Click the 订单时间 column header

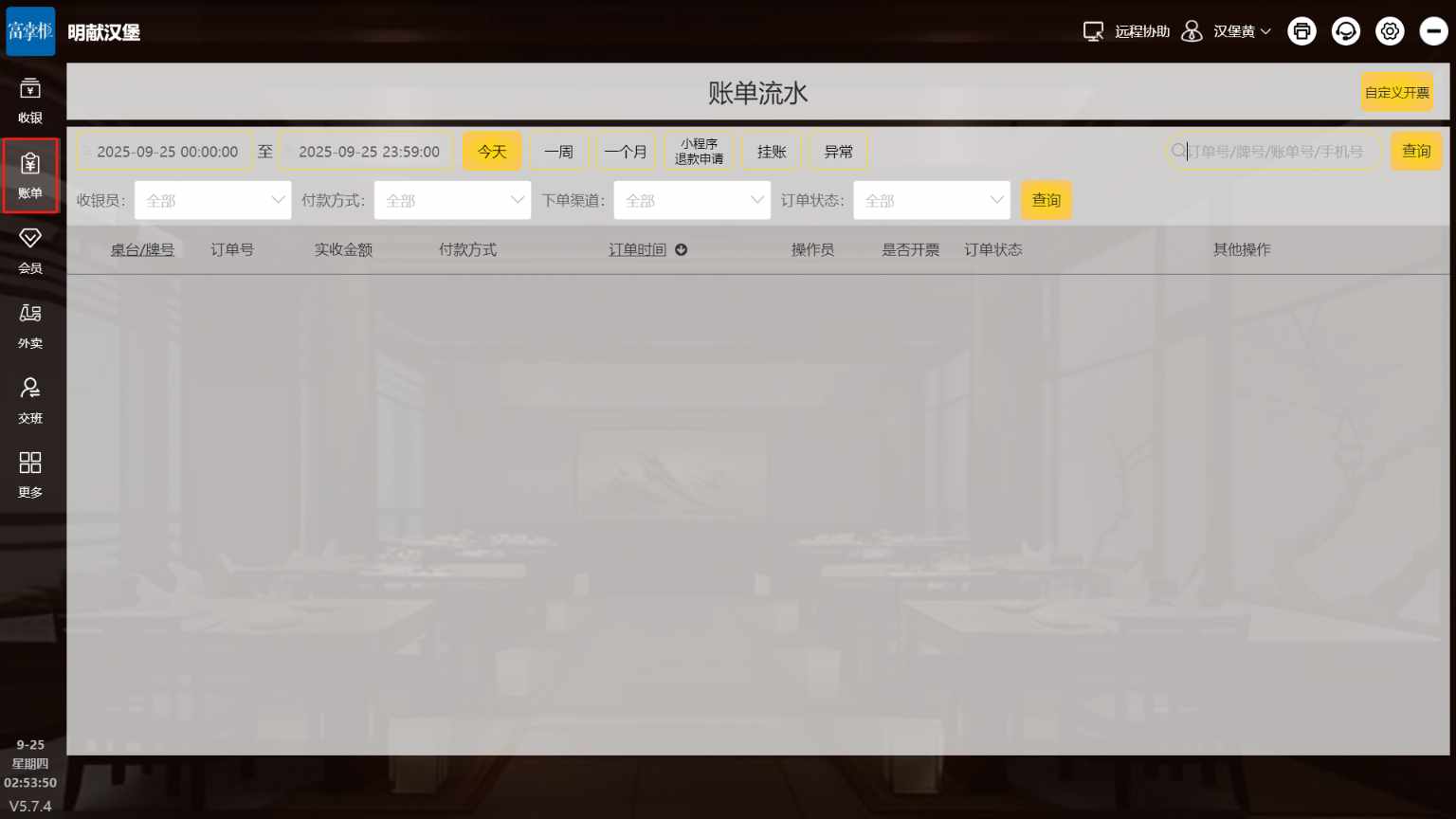coord(637,249)
